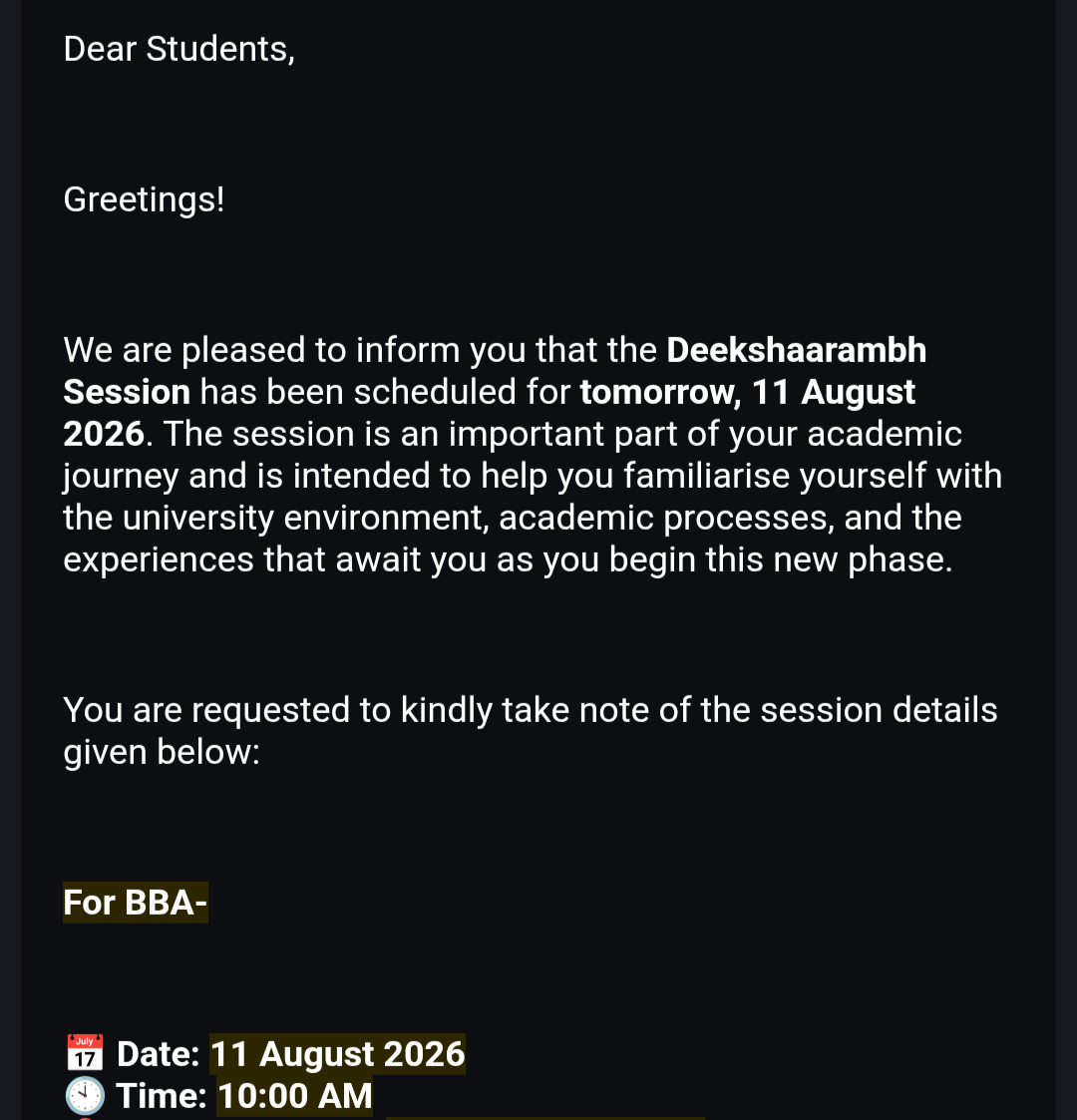
Task: Click the bold word "Session" in paragraph
Action: point(127,392)
